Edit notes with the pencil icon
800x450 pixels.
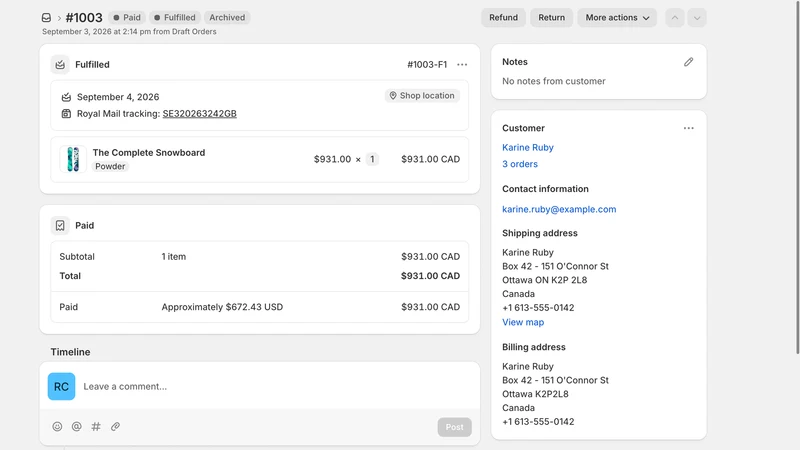[688, 62]
